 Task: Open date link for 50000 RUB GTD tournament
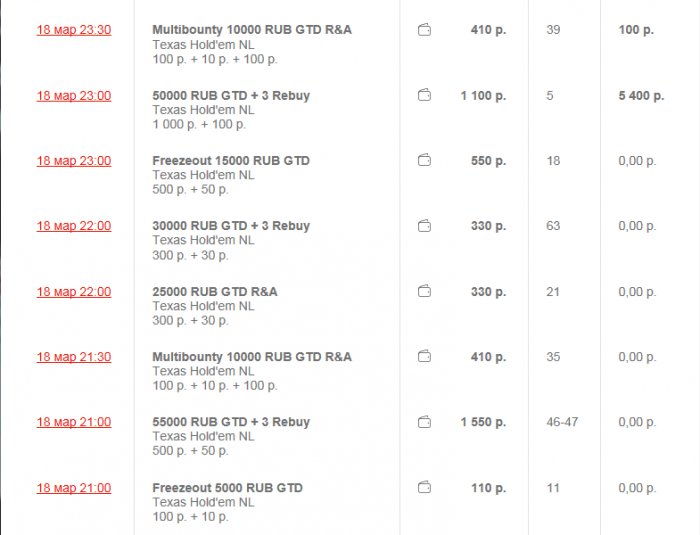pos(74,96)
